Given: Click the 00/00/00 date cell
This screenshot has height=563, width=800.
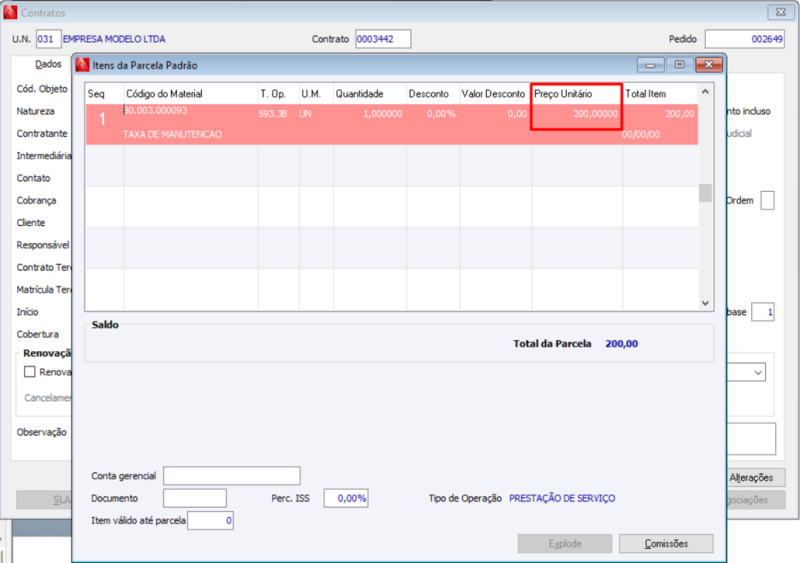Looking at the screenshot, I should click(x=641, y=134).
